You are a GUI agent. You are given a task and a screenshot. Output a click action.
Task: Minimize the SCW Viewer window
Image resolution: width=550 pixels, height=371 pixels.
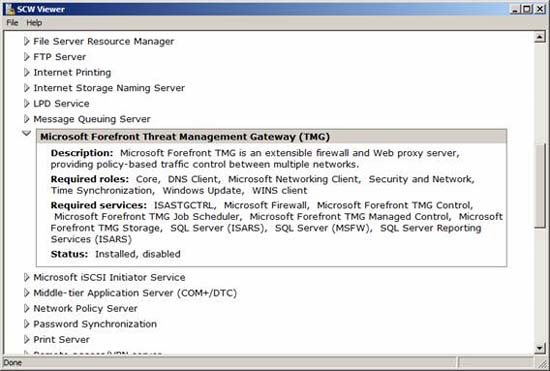coord(515,9)
